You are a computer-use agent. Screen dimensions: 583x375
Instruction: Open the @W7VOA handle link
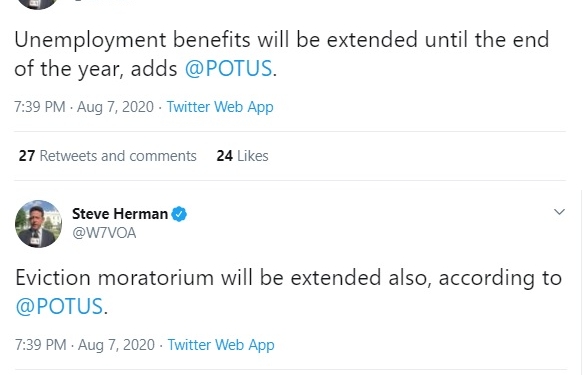click(104, 233)
